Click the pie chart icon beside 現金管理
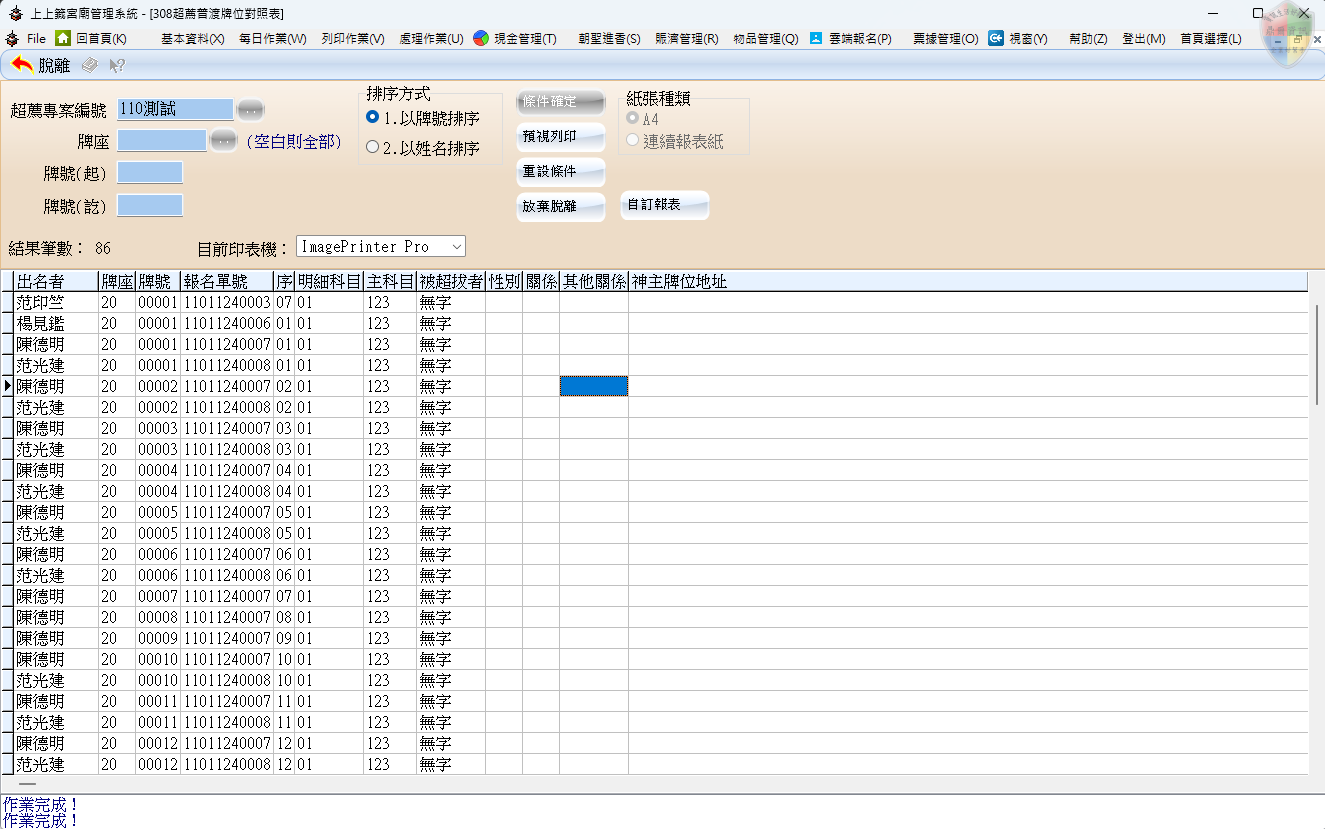This screenshot has width=1325, height=829. pos(481,38)
